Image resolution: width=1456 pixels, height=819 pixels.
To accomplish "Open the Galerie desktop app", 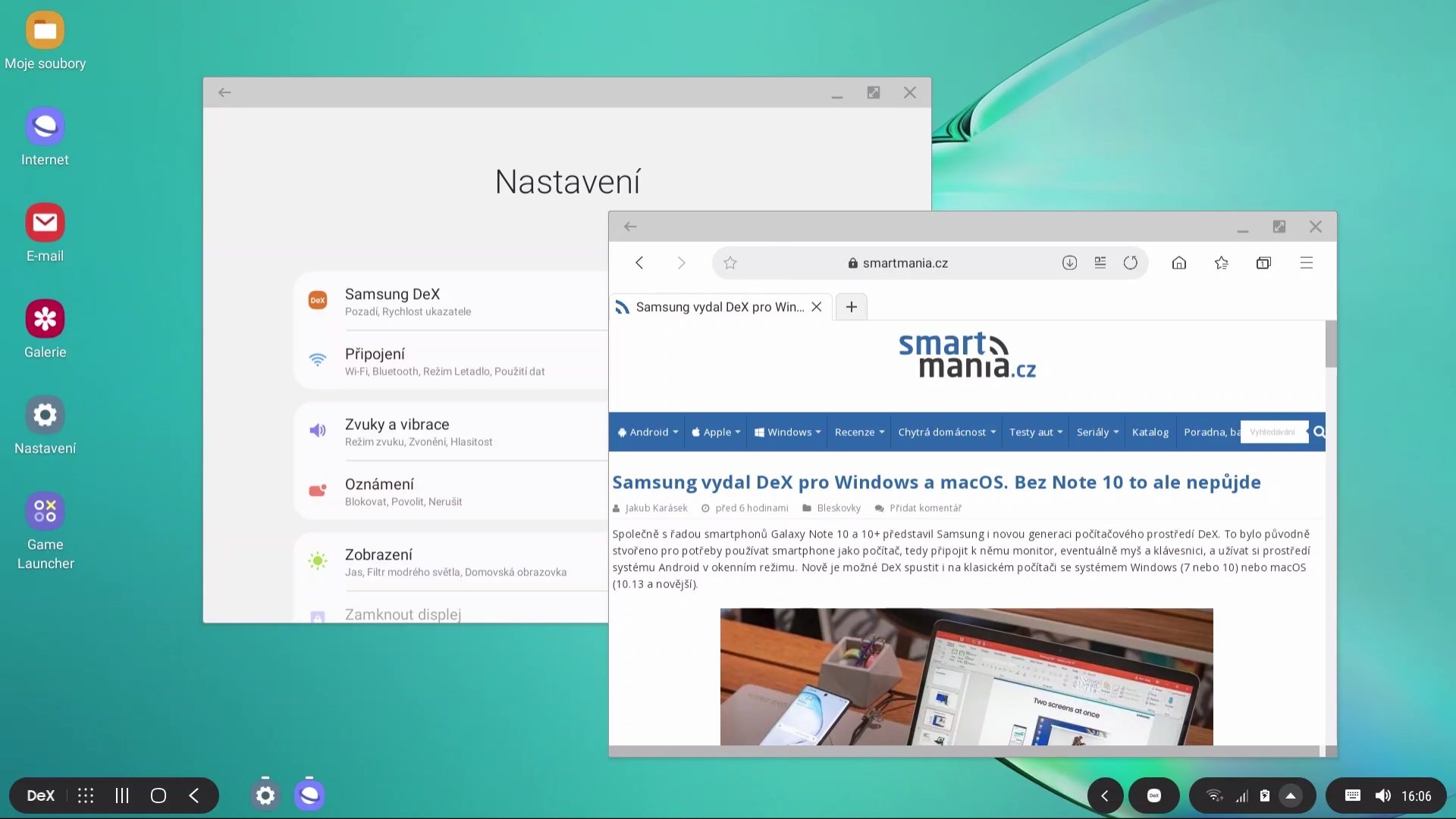I will point(45,330).
